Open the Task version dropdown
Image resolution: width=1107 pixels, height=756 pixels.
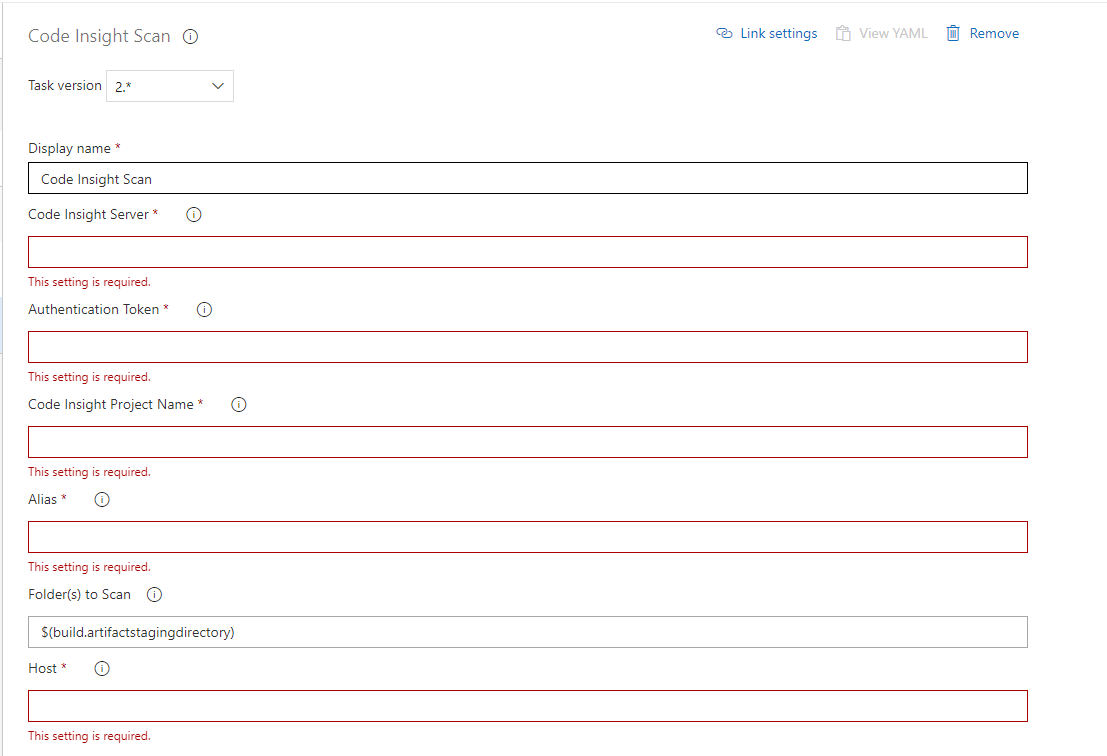[169, 87]
